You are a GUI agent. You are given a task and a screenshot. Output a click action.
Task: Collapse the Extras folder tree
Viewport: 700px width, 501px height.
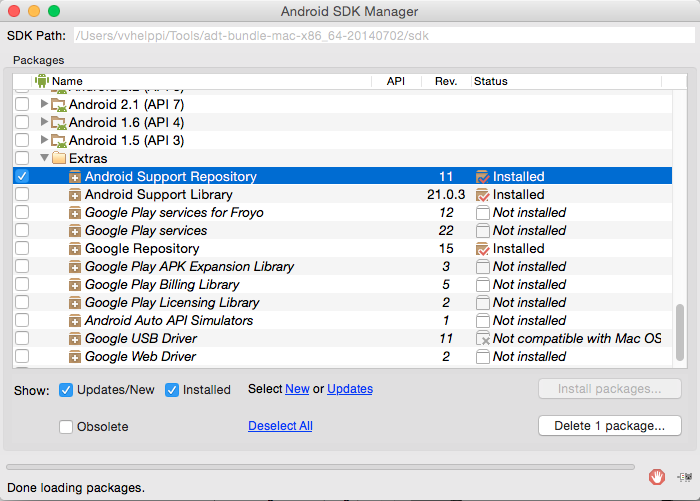[44, 159]
